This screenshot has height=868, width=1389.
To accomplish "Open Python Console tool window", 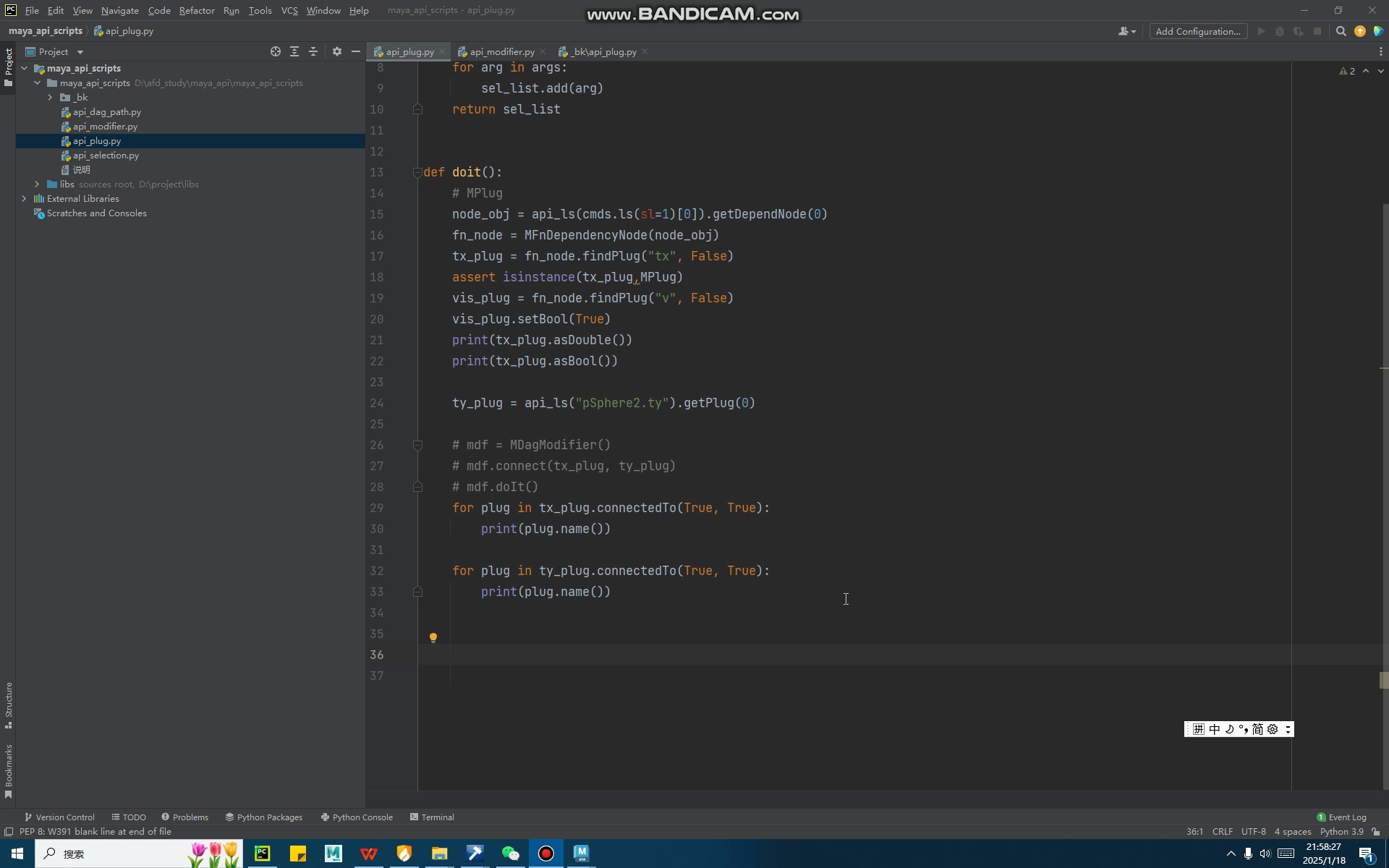I will 357,817.
